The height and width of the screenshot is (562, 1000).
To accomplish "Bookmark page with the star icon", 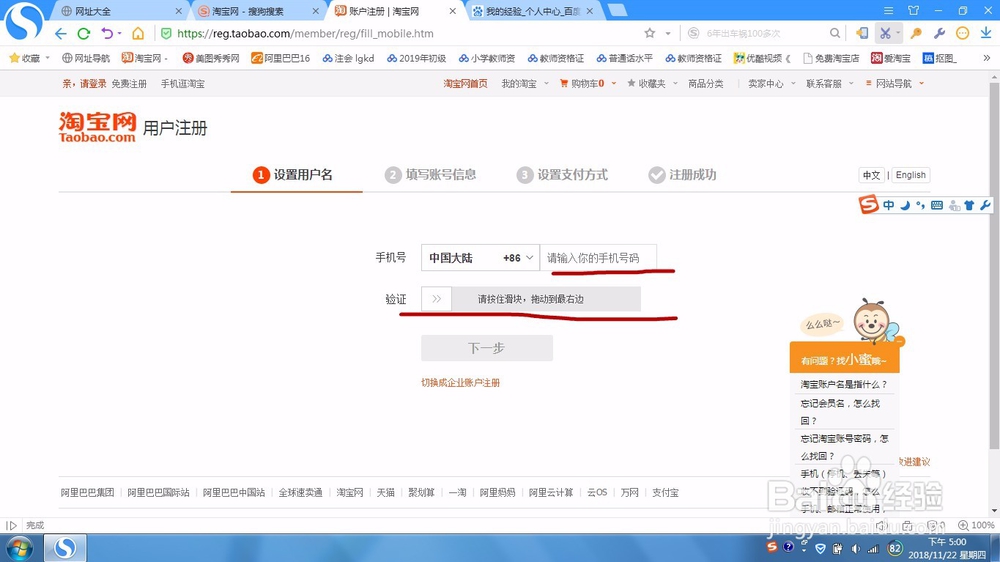I will 650,33.
